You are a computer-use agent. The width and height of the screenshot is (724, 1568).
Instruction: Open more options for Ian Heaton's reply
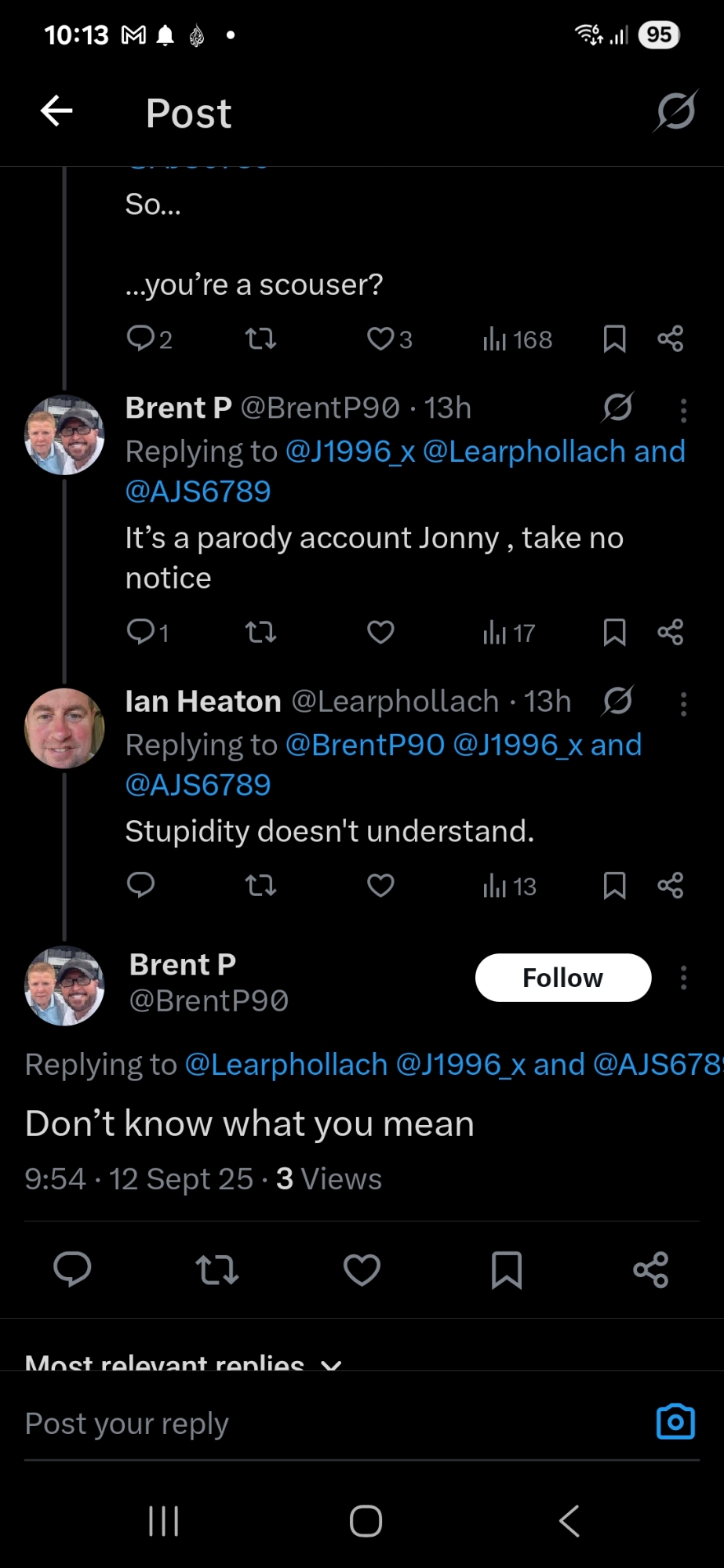(683, 704)
